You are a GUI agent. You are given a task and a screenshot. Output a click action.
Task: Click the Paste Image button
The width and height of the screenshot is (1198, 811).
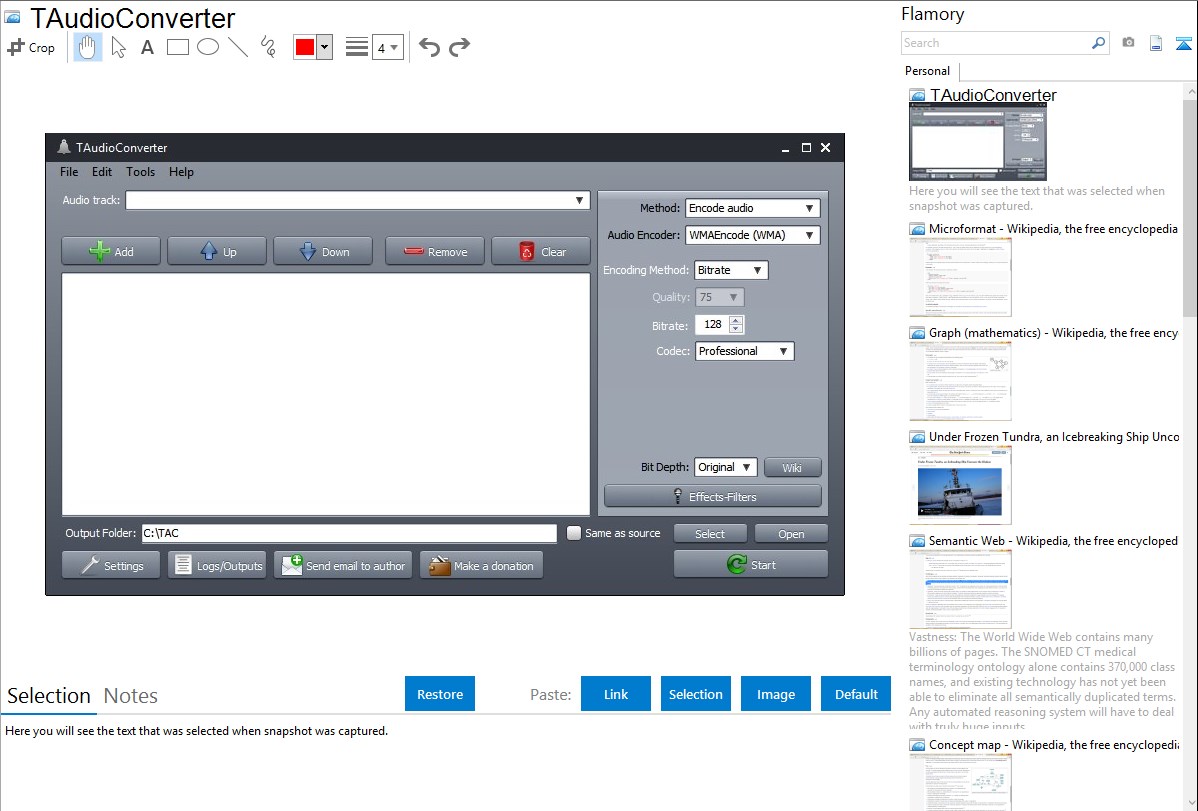(x=776, y=694)
